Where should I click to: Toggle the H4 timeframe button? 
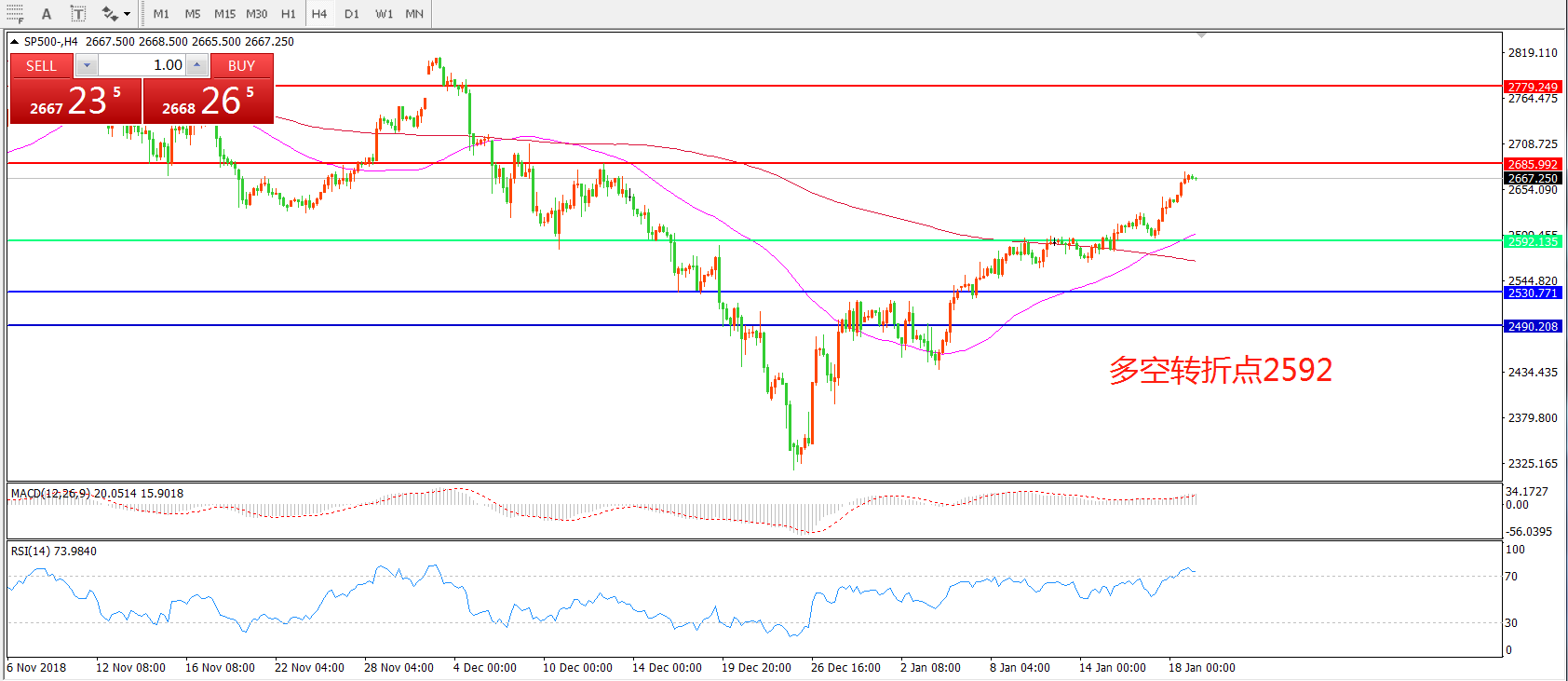[x=319, y=14]
